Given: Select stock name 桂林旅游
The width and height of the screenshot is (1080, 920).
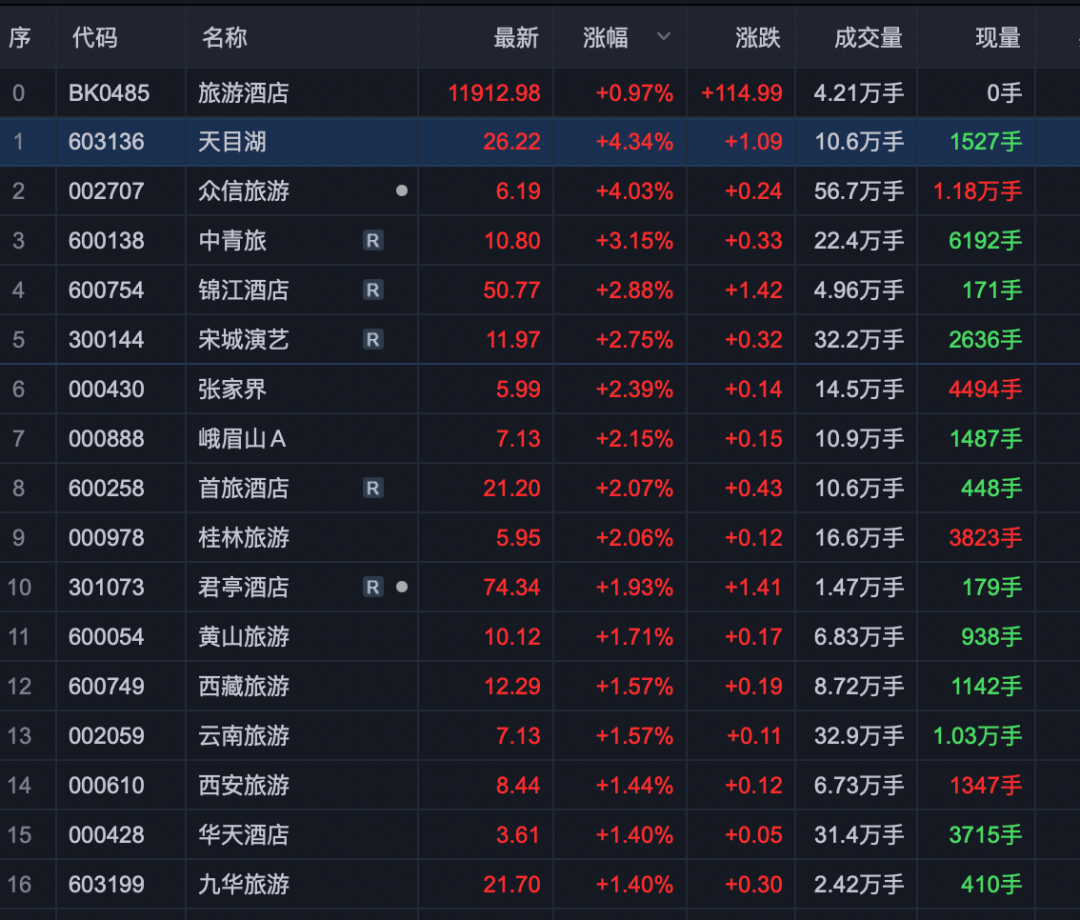Looking at the screenshot, I should 244,538.
